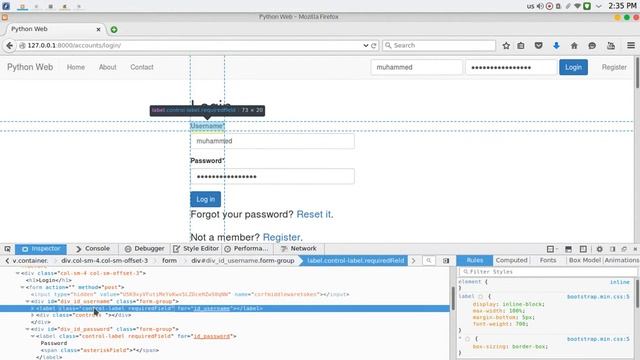Follow the Reset it link
640x360 pixels.
click(x=313, y=214)
